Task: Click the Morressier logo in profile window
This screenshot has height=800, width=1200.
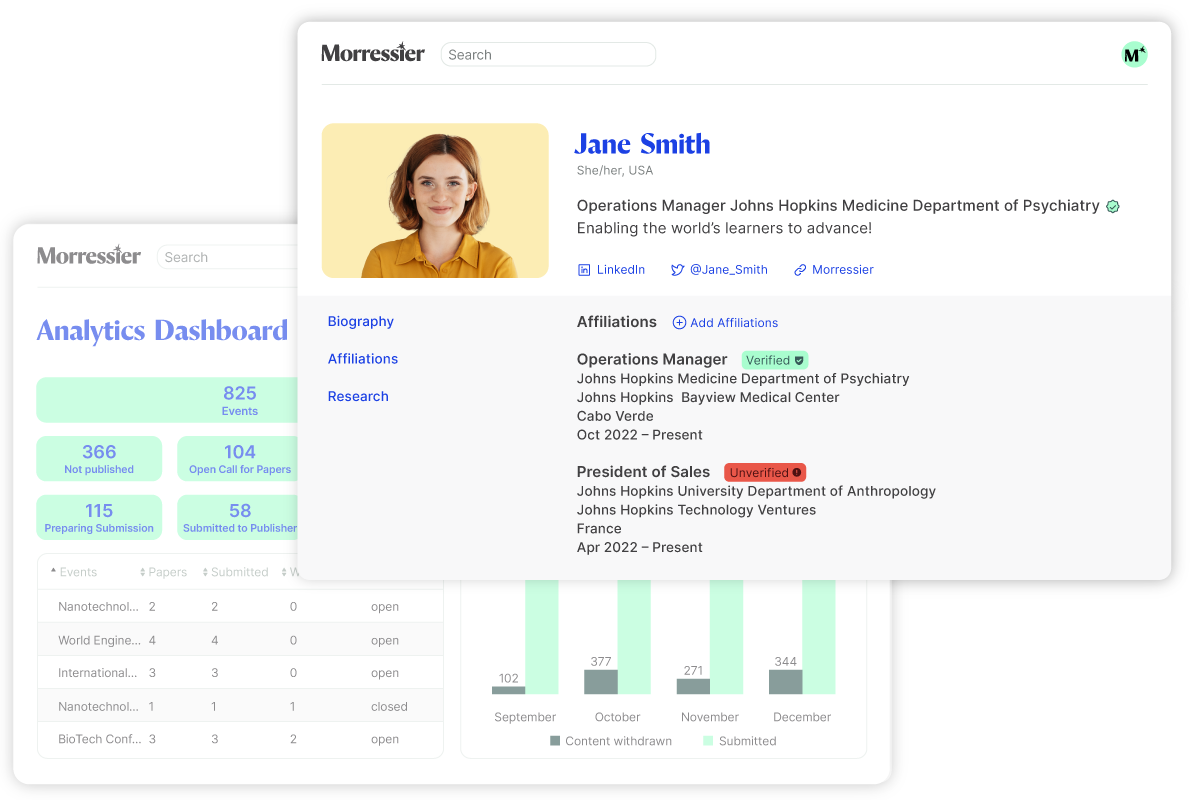Action: coord(373,53)
